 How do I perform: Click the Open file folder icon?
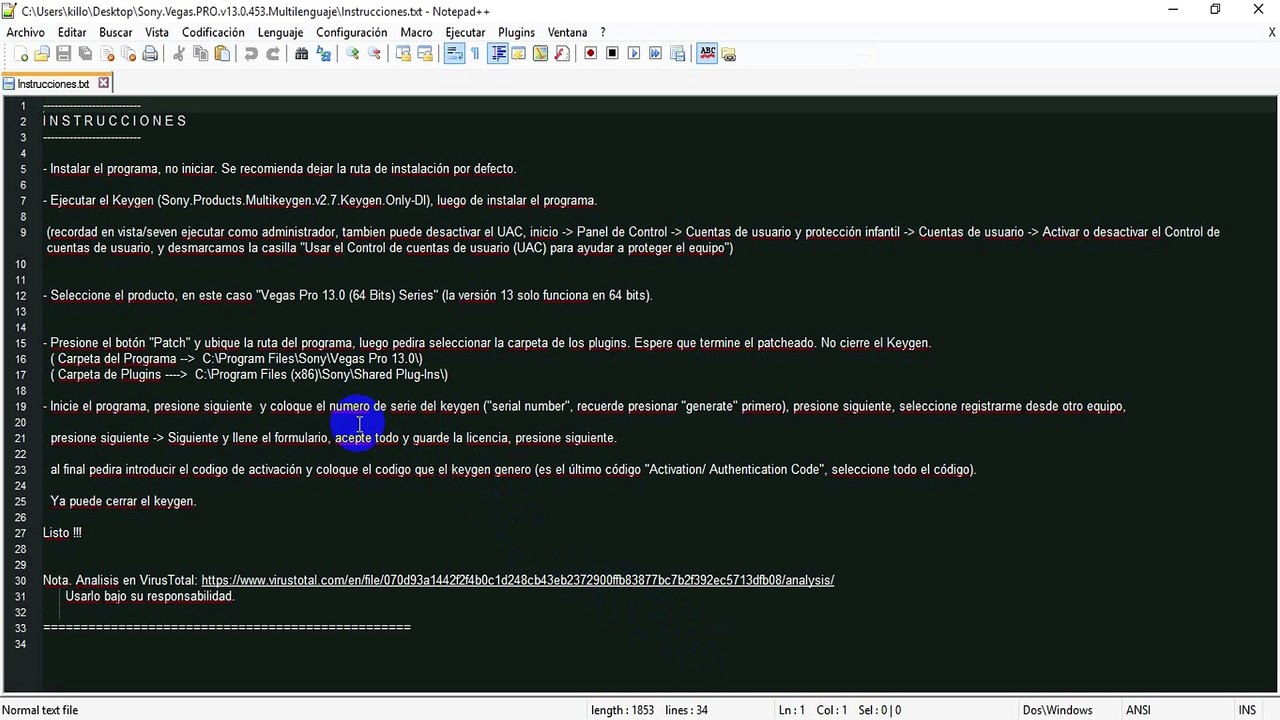42,54
